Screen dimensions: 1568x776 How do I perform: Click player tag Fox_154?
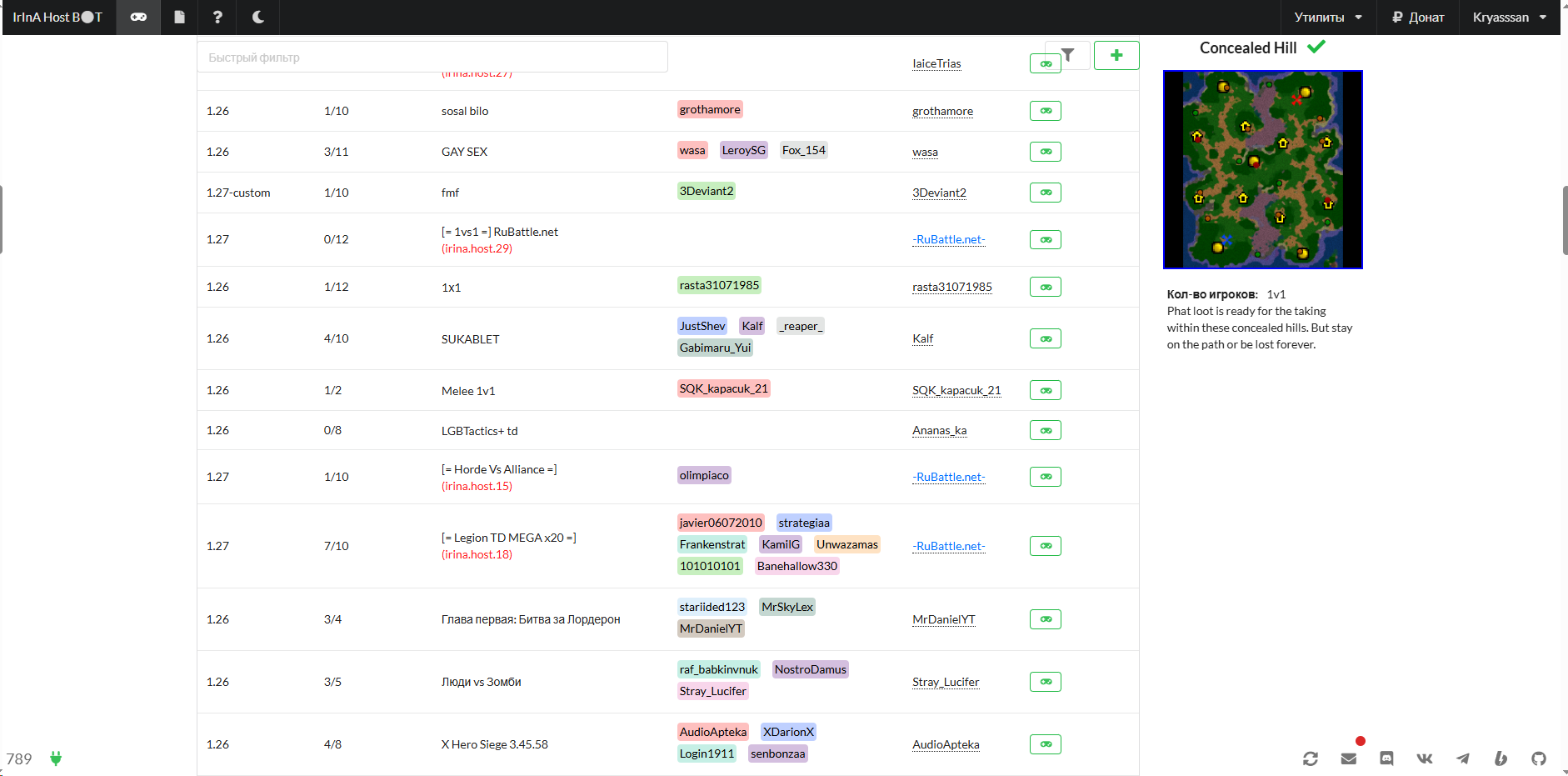click(804, 150)
